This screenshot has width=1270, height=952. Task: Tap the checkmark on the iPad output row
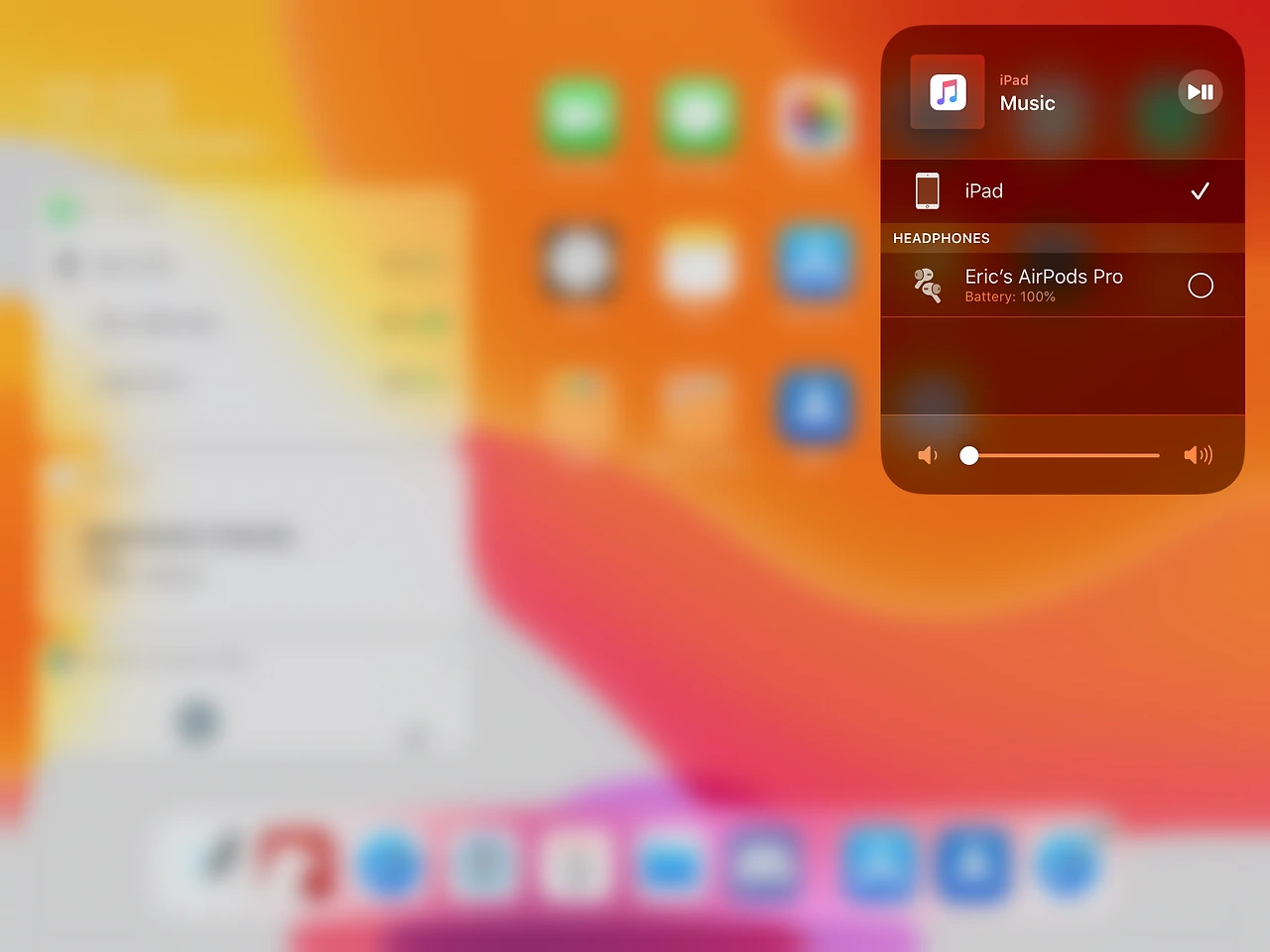[1201, 190]
